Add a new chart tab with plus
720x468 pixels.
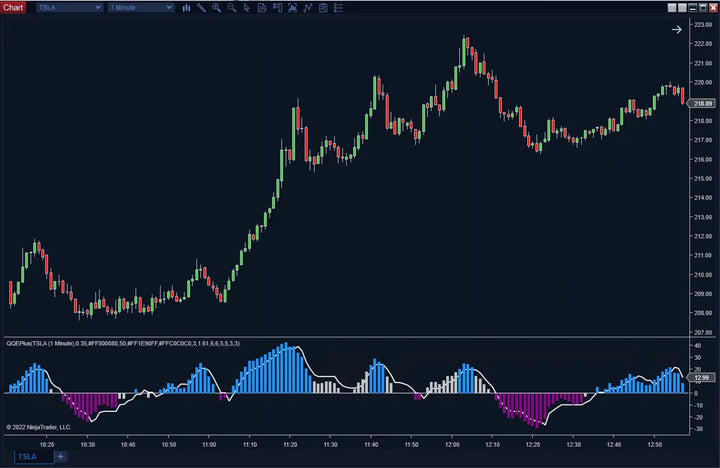click(60, 457)
